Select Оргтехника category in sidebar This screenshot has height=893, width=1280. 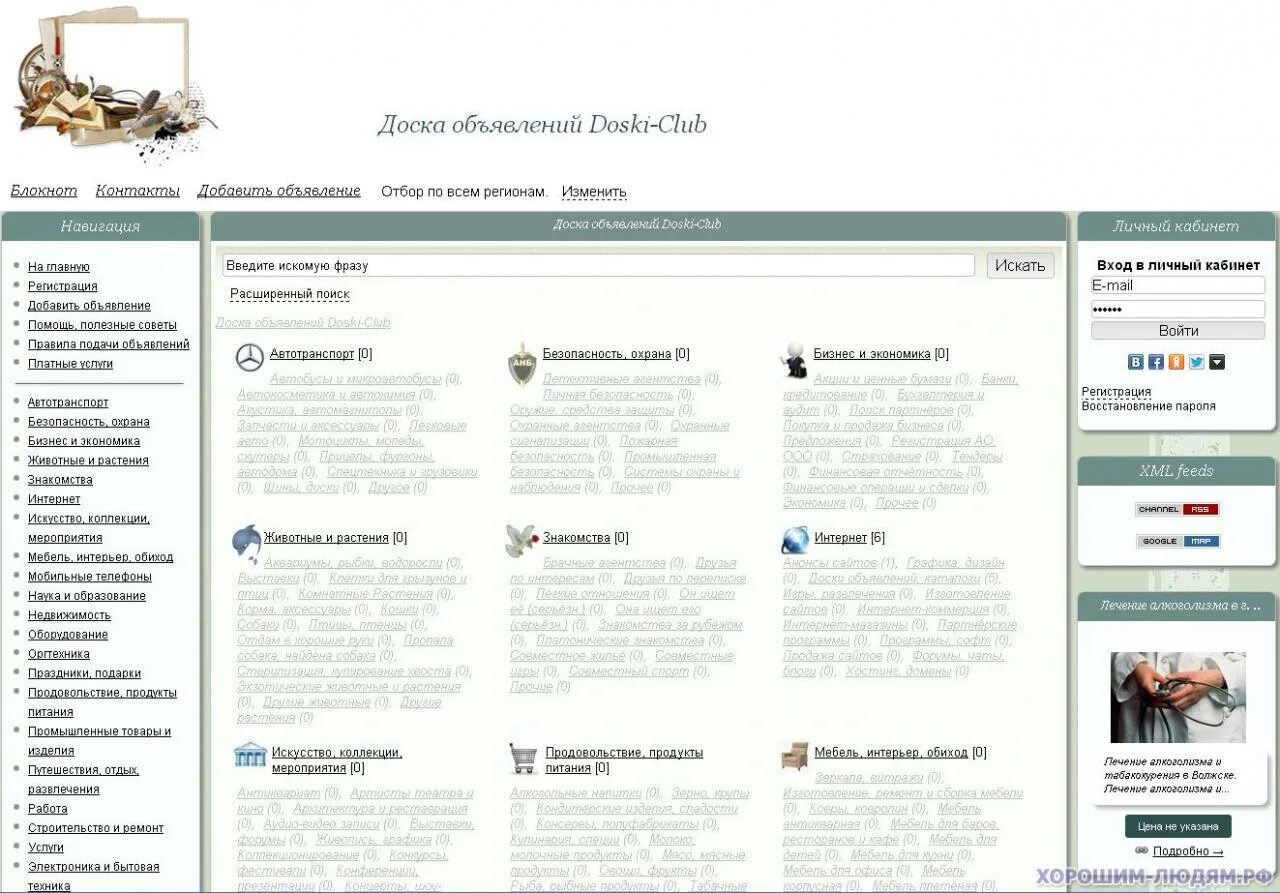(58, 654)
